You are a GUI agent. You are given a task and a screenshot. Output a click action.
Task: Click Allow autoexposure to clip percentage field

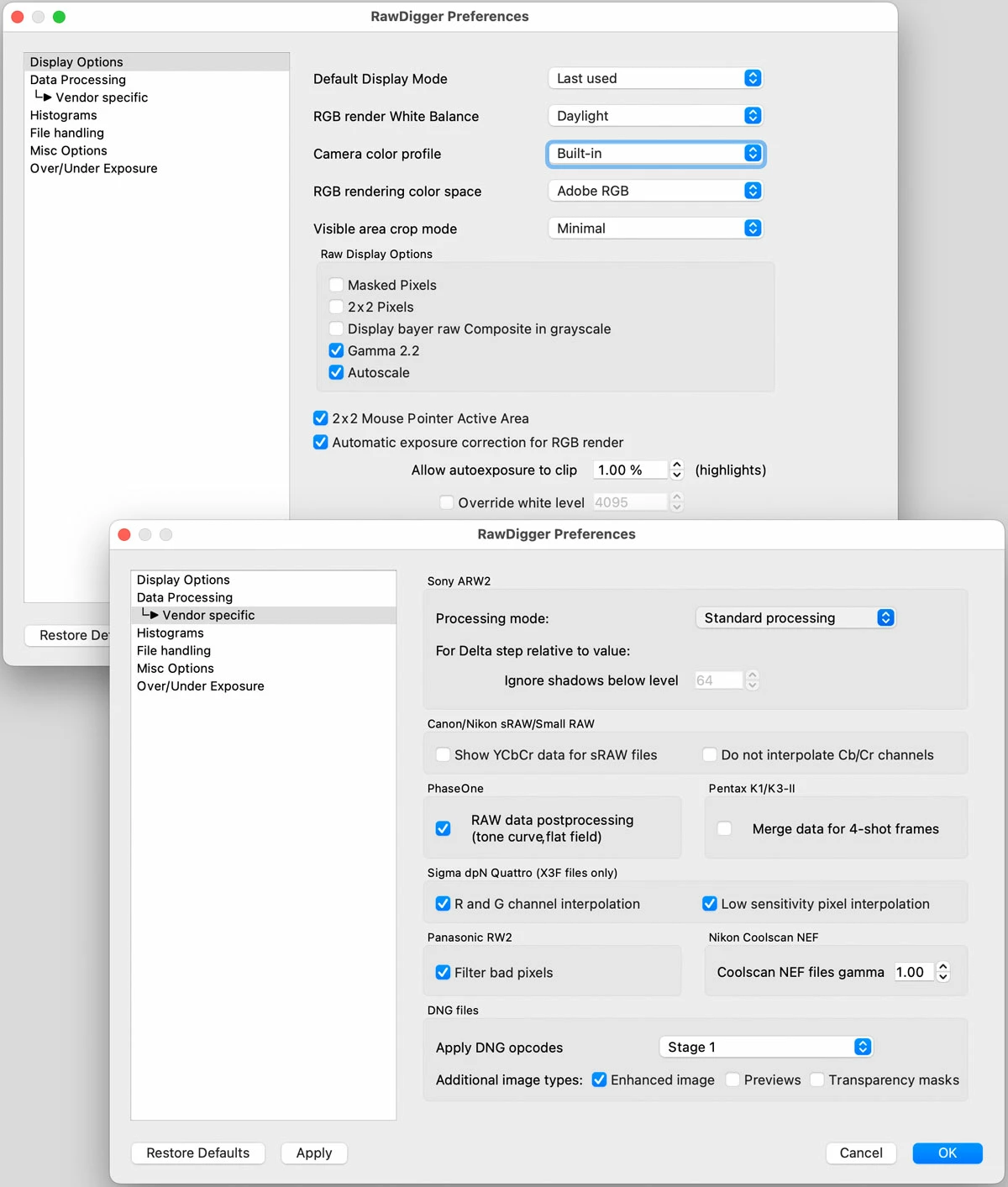(631, 470)
